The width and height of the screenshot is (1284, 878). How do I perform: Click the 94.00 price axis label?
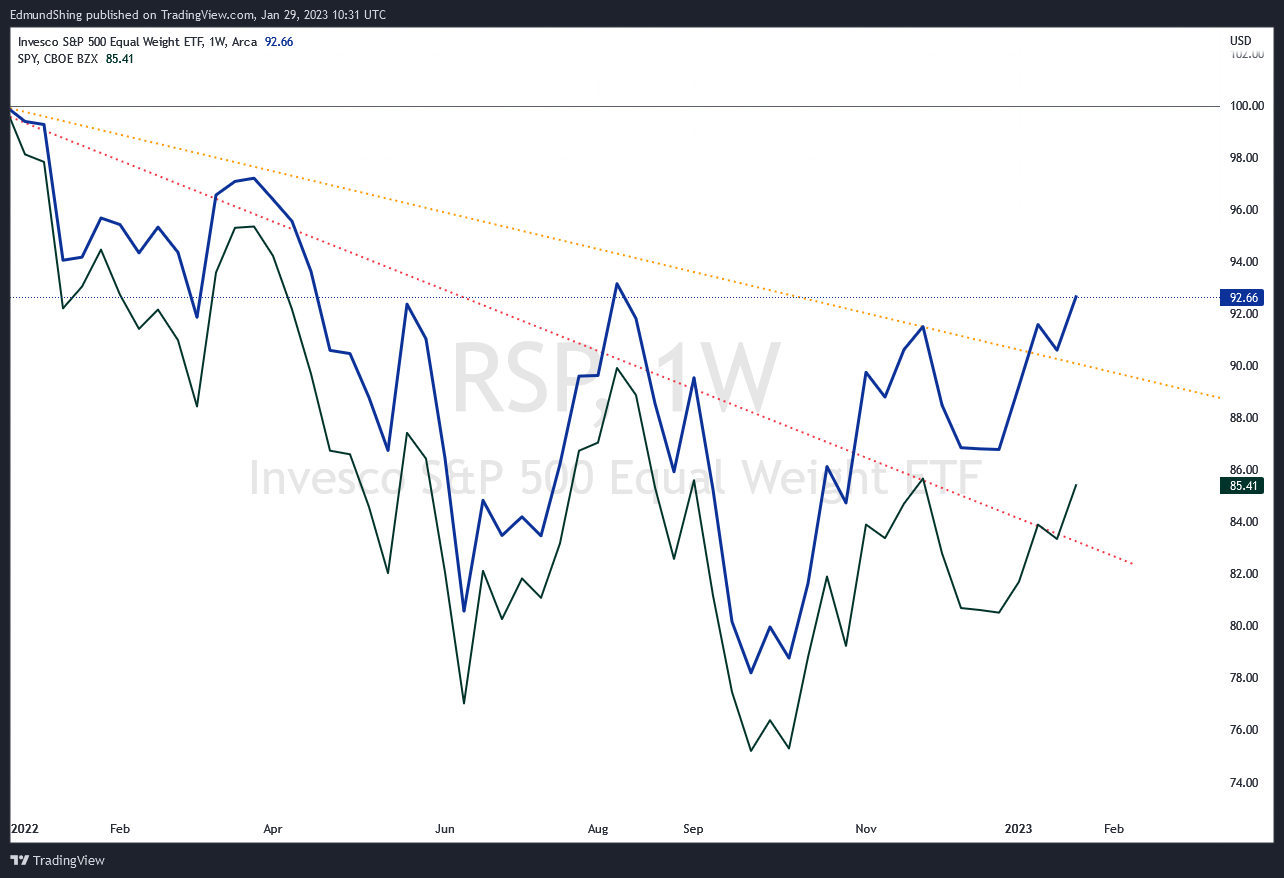(1245, 262)
